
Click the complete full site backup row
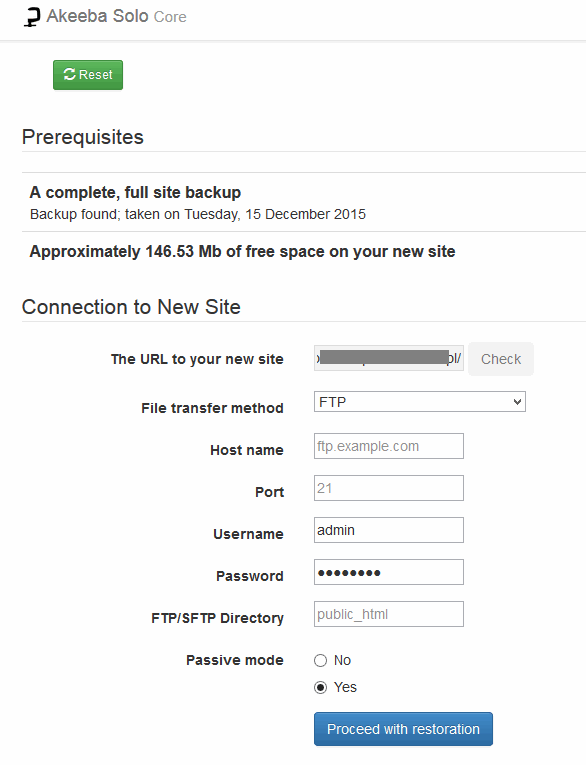304,202
